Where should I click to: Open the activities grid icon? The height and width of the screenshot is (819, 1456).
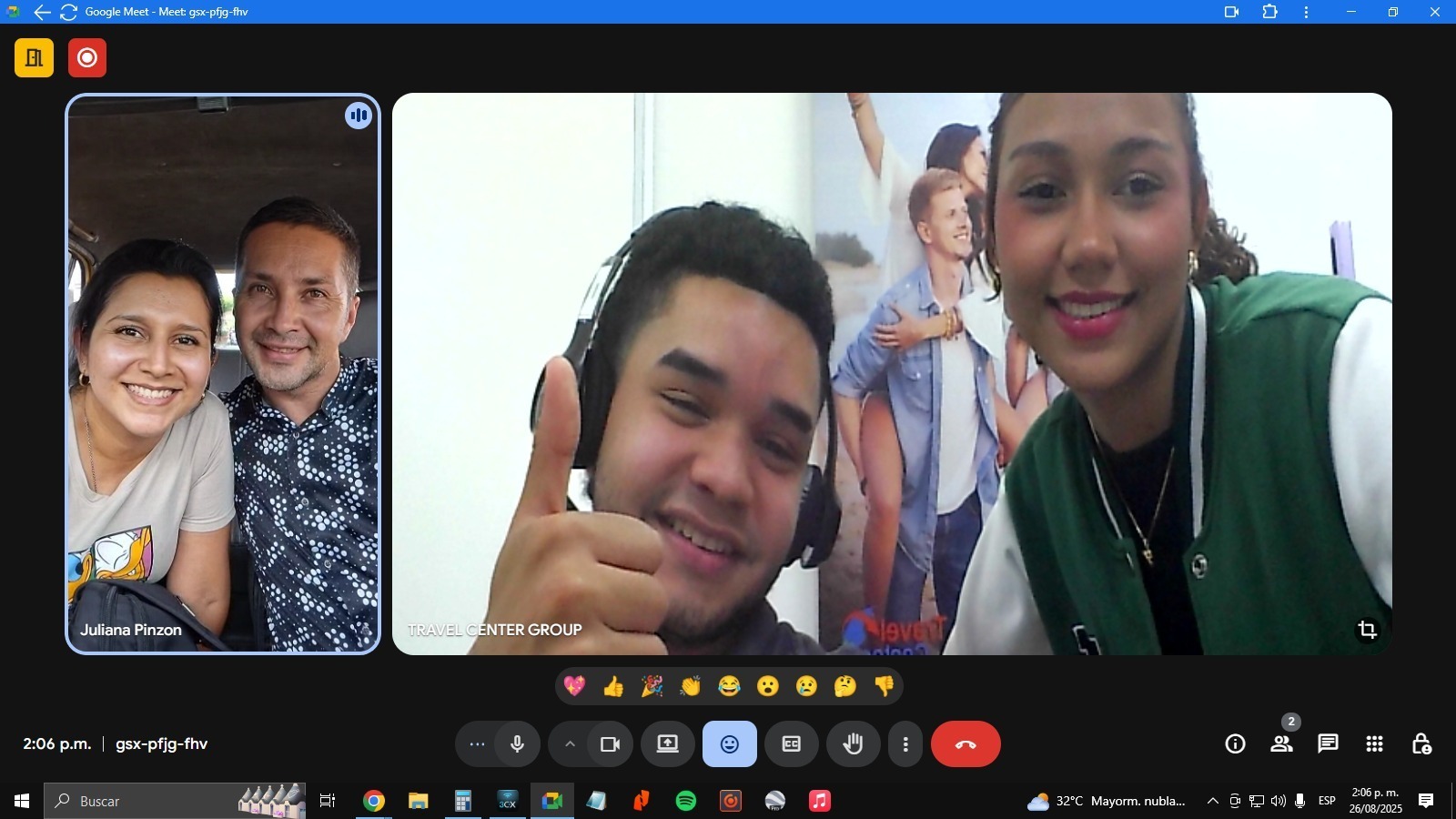[1374, 744]
